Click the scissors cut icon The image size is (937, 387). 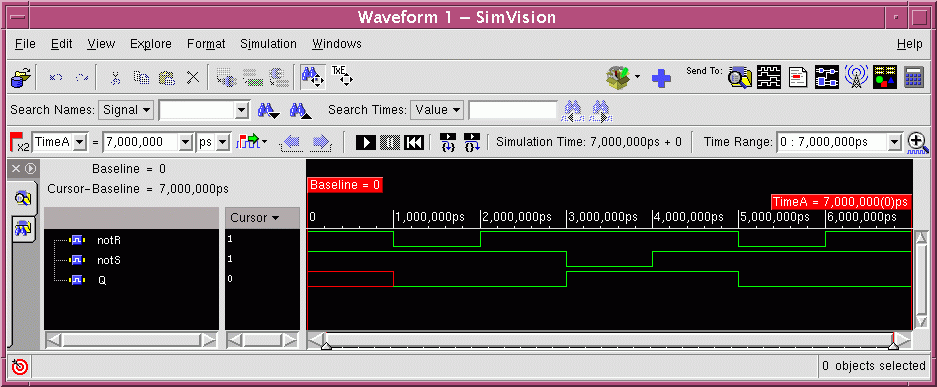click(x=116, y=78)
